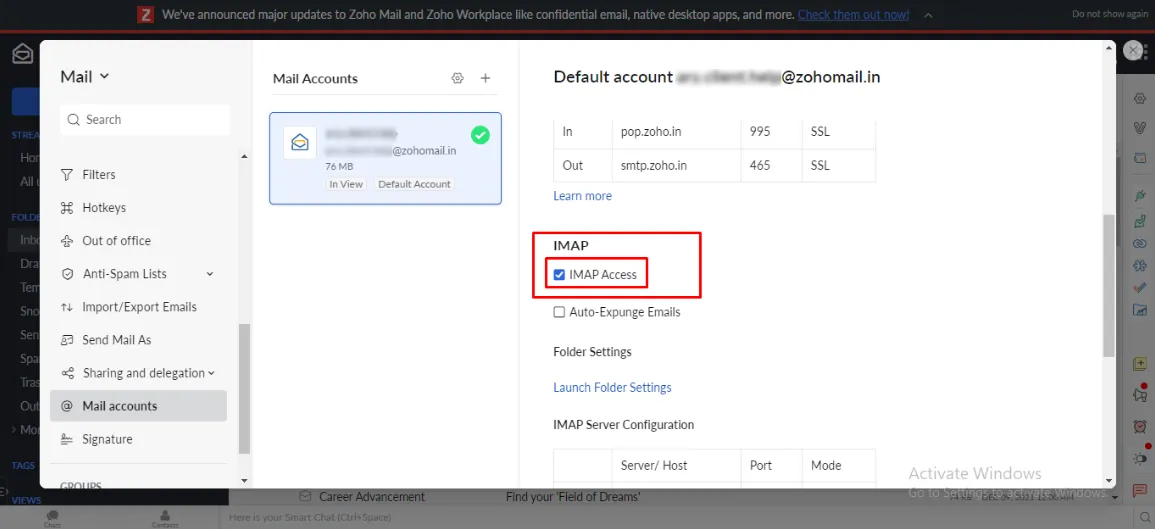This screenshot has height=529, width=1155.
Task: Open the Learn more link
Action: click(582, 196)
